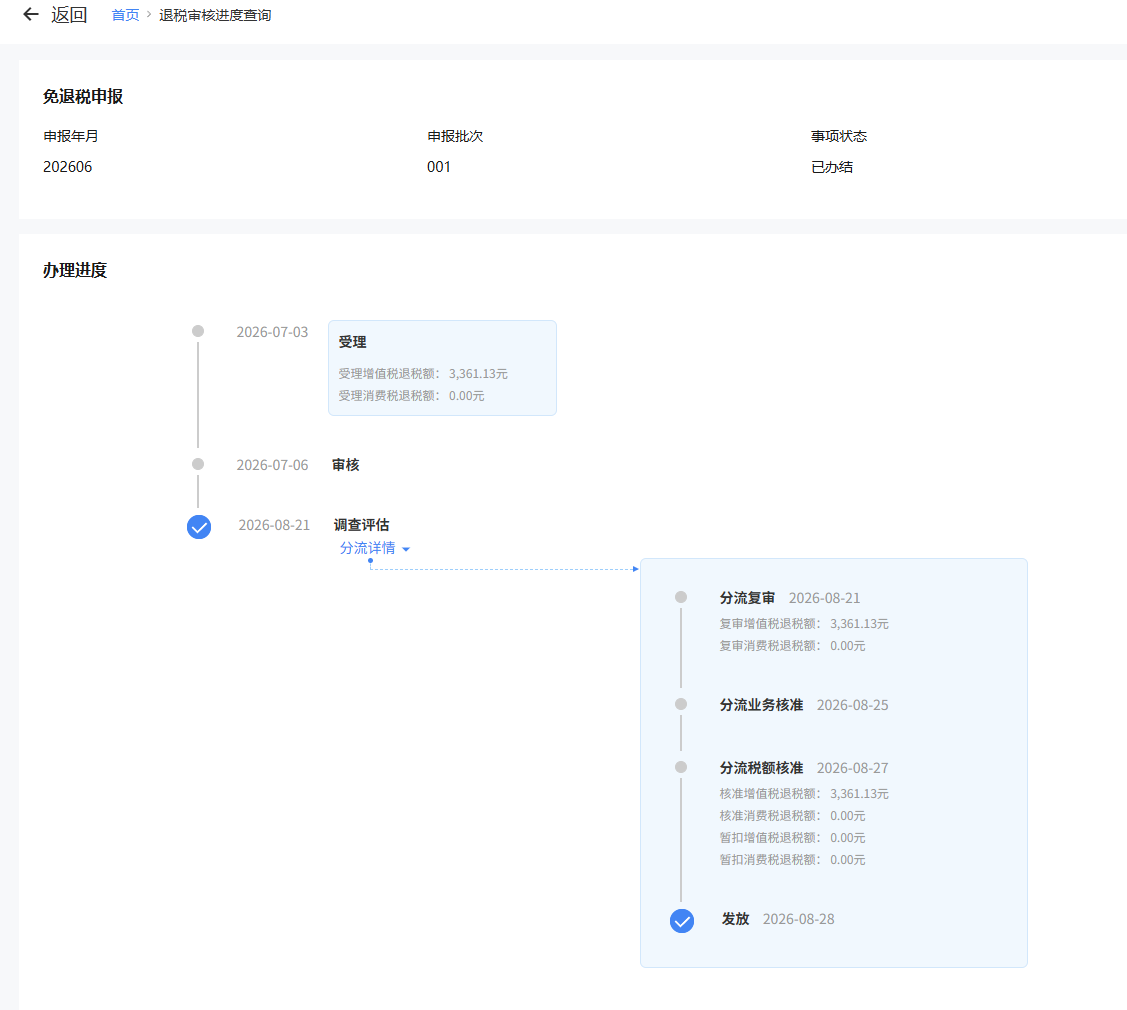This screenshot has width=1127, height=1010.
Task: Click the 受理消费税退税额 0.00元 line
Action: pyautogui.click(x=411, y=396)
